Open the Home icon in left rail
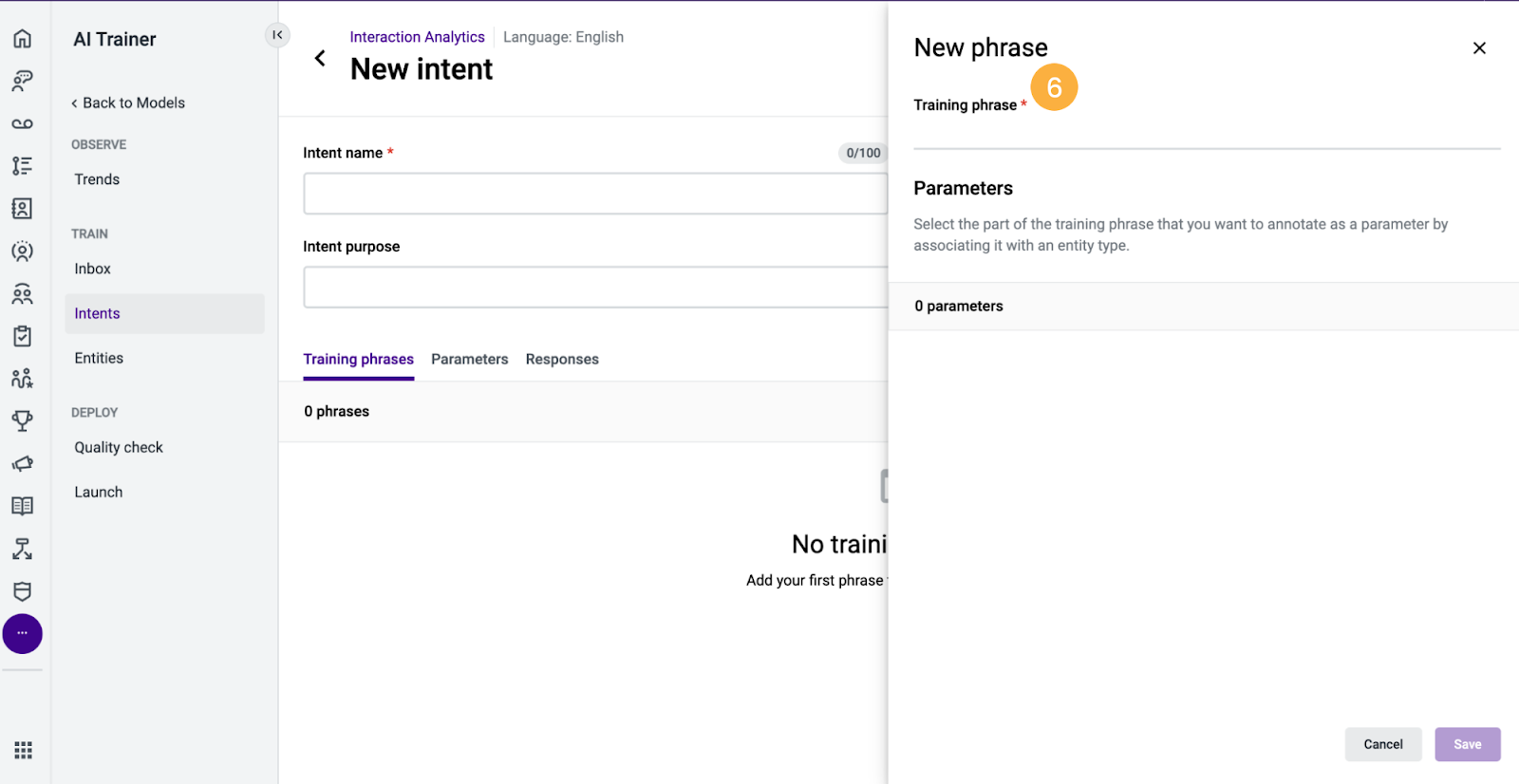 [23, 39]
